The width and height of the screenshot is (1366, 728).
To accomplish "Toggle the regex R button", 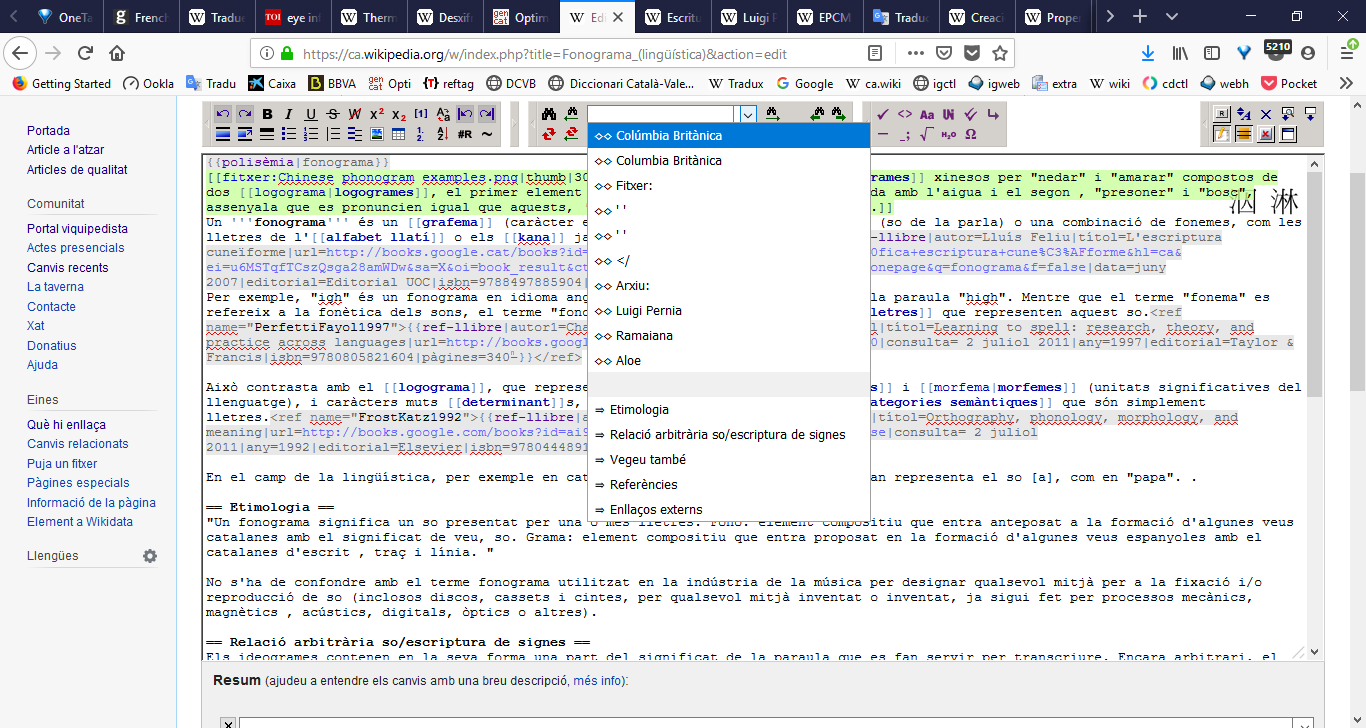I will click(1222, 114).
